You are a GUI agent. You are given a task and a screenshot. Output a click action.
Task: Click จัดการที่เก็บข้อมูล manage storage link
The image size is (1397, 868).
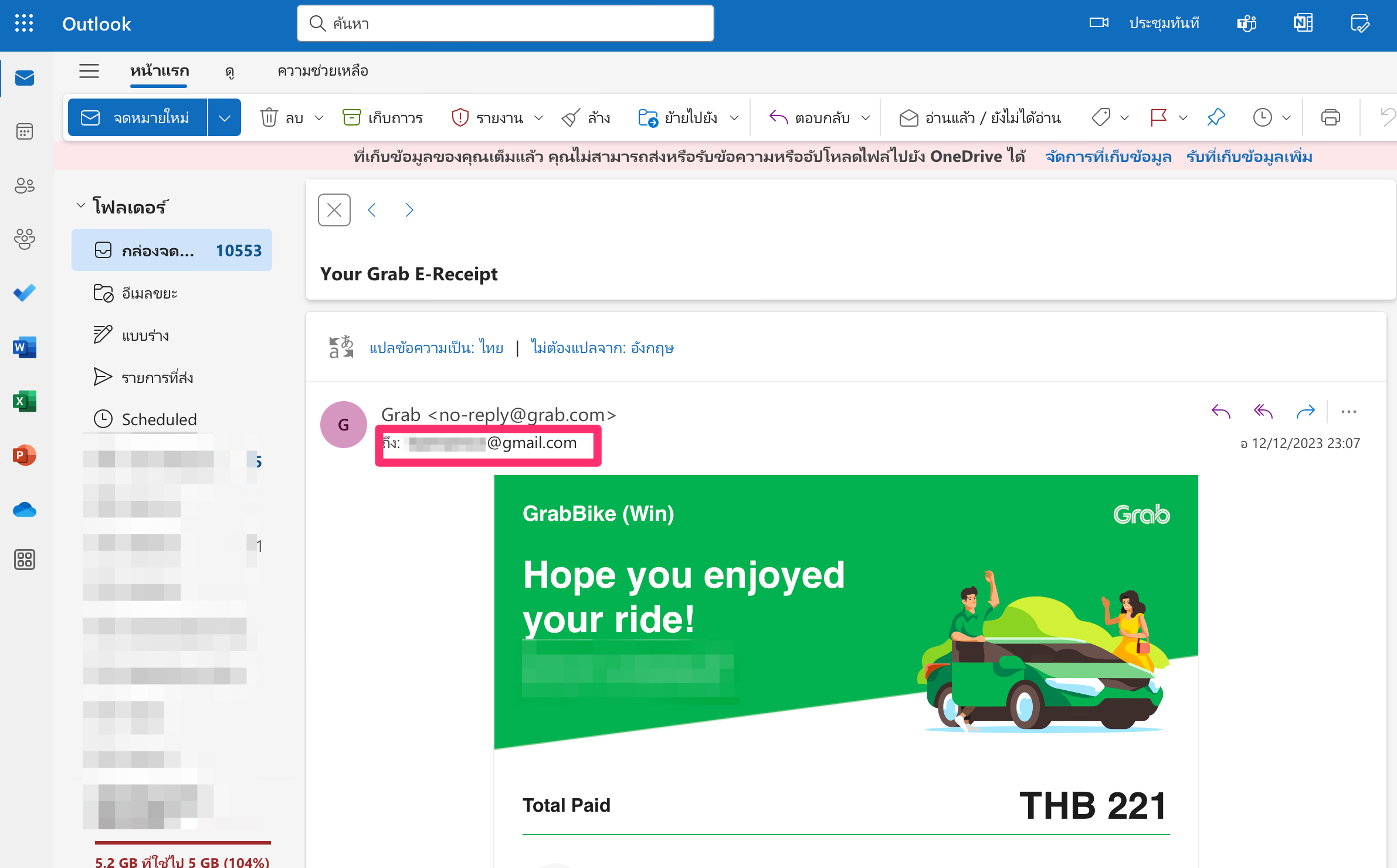[x=1108, y=157]
